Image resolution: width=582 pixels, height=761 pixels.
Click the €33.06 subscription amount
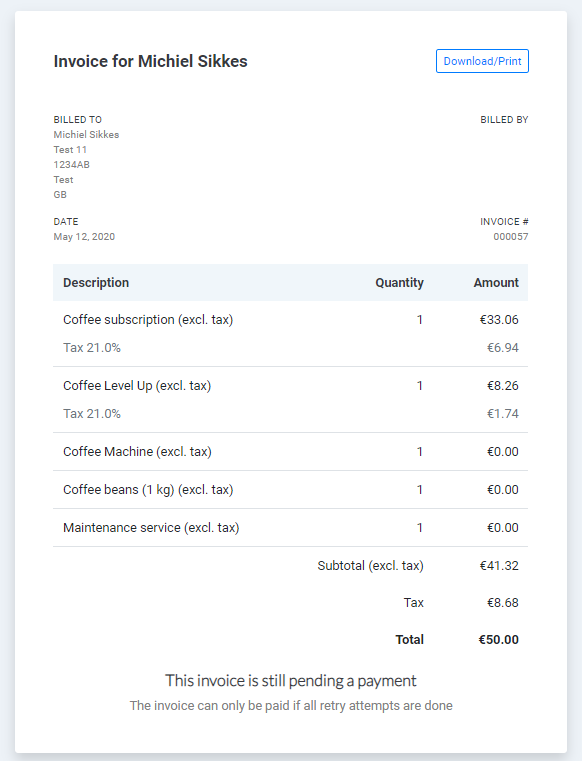point(499,320)
